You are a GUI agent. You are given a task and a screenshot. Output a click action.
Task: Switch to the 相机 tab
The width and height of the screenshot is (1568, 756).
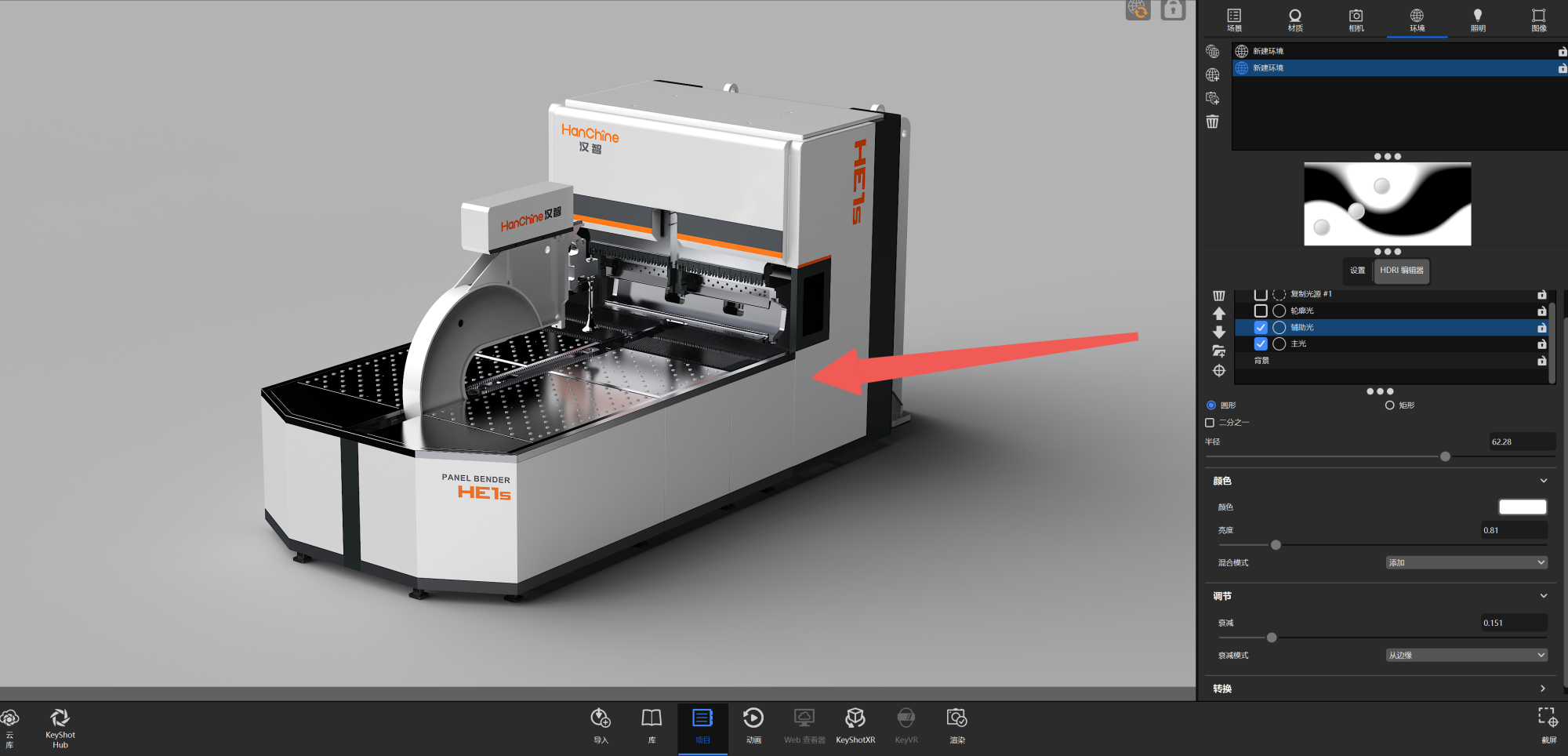point(1356,20)
